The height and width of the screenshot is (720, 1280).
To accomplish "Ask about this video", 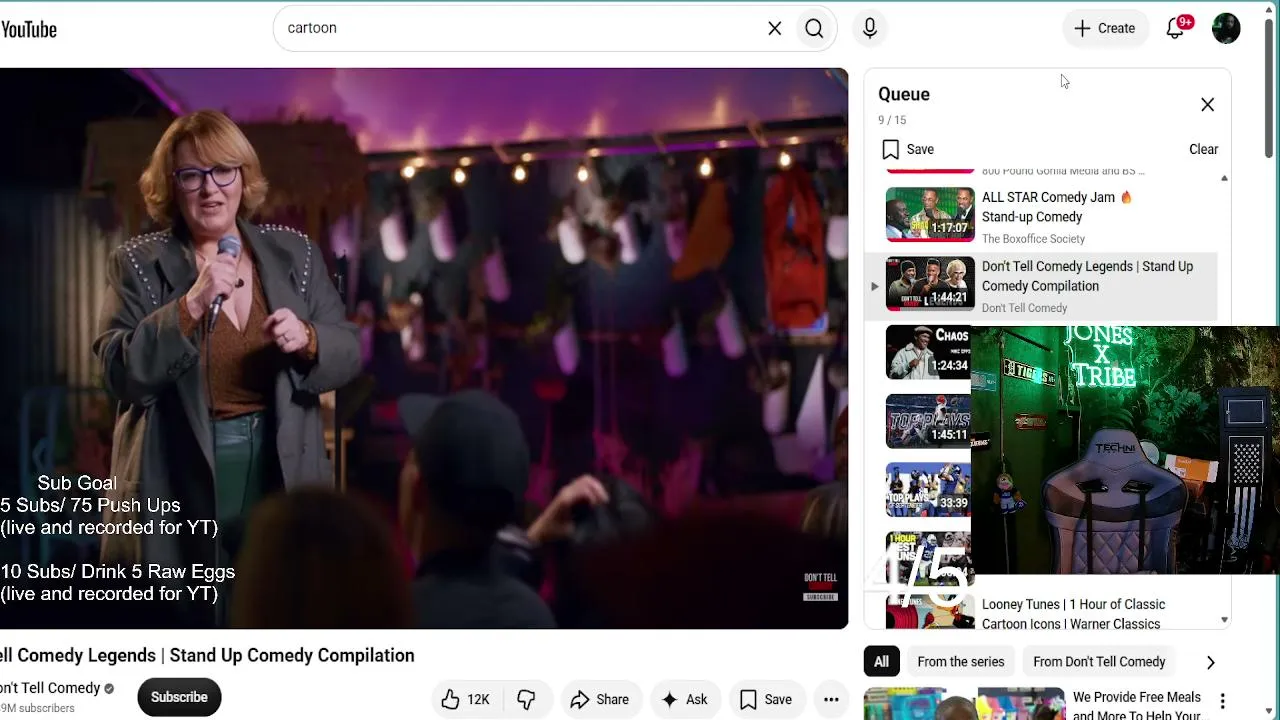I will point(684,699).
